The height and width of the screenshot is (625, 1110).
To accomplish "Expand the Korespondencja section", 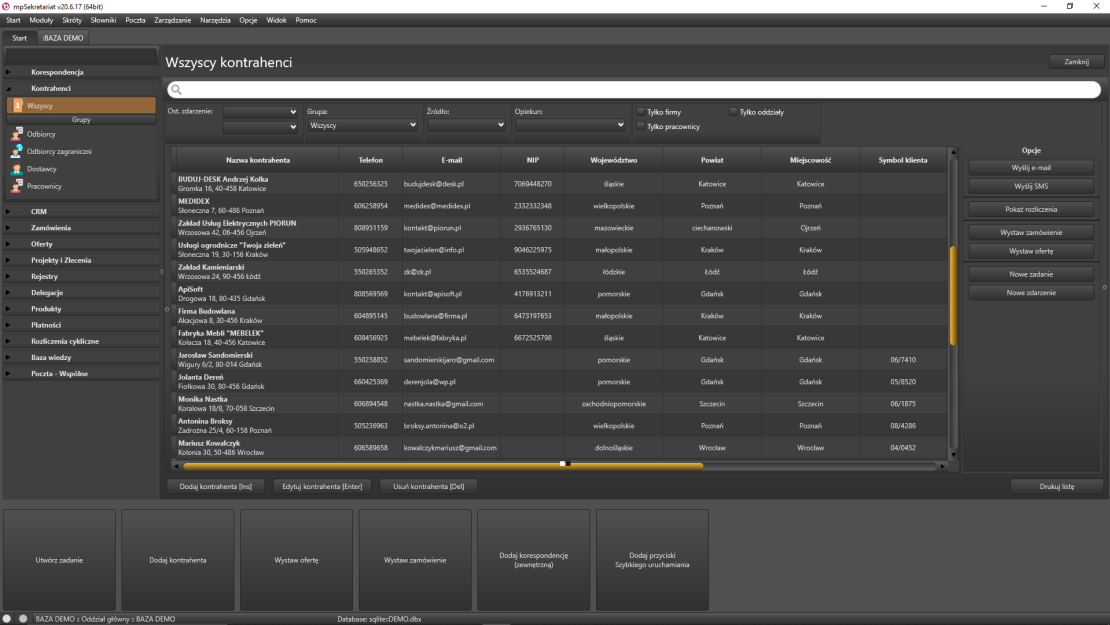I will 8,72.
